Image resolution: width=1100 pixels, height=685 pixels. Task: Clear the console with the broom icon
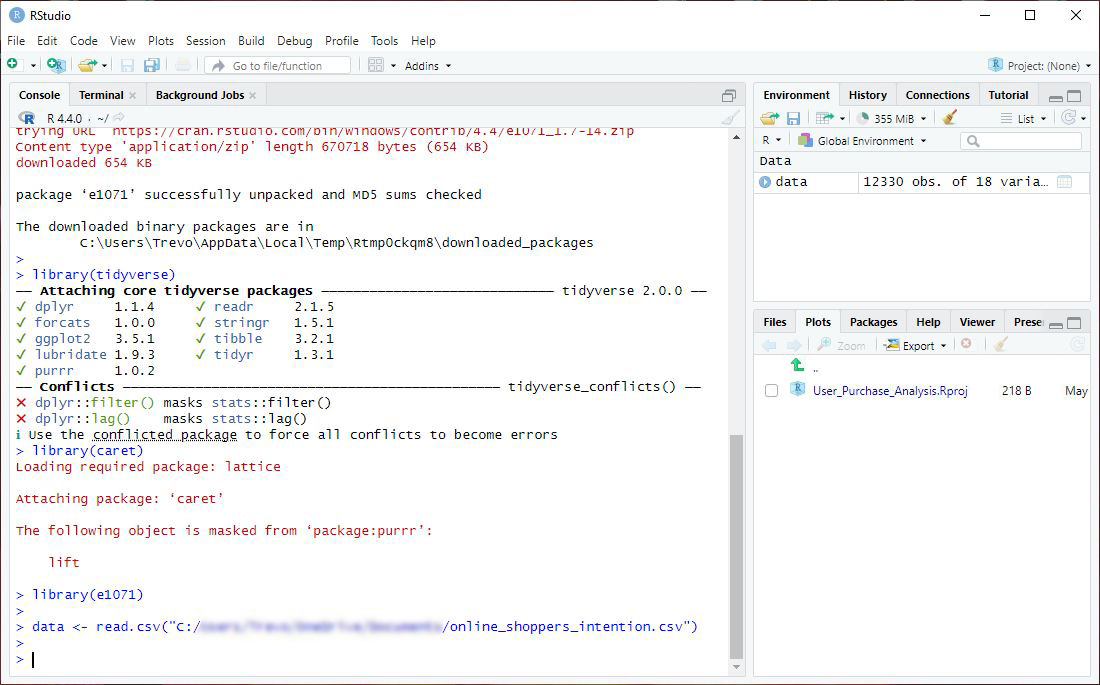(x=731, y=118)
